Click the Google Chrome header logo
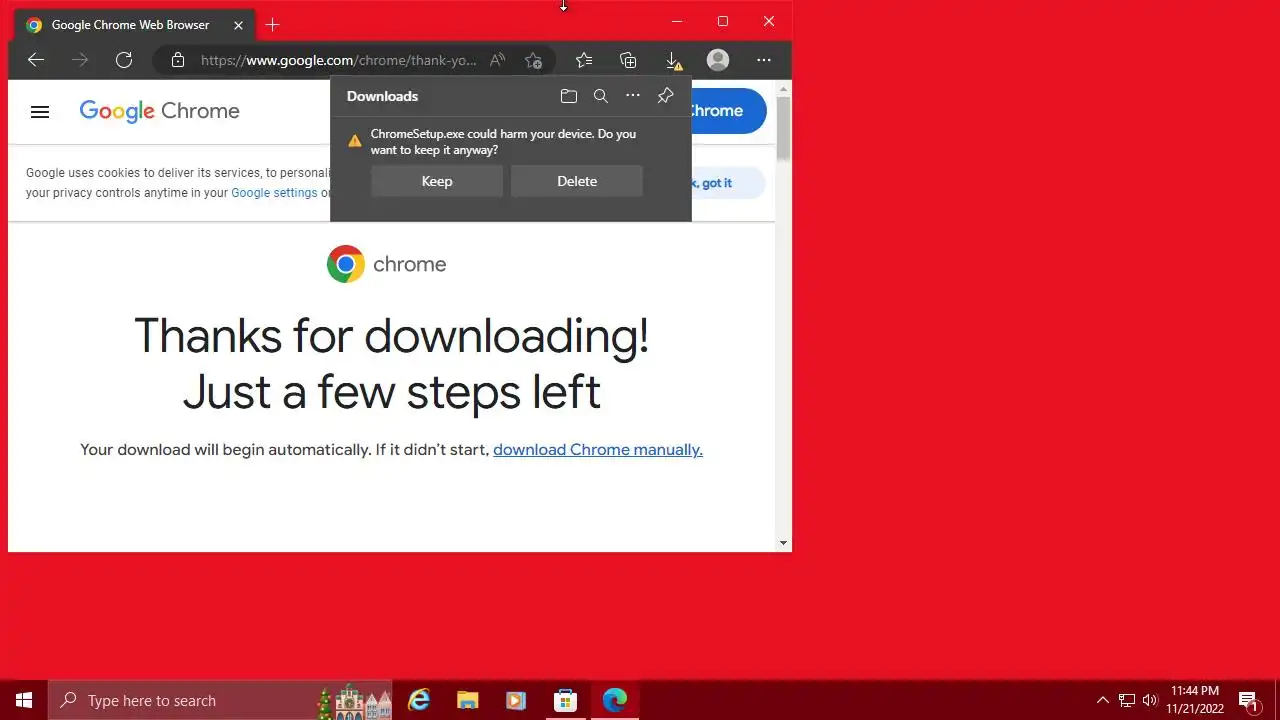The height and width of the screenshot is (720, 1280). click(160, 111)
